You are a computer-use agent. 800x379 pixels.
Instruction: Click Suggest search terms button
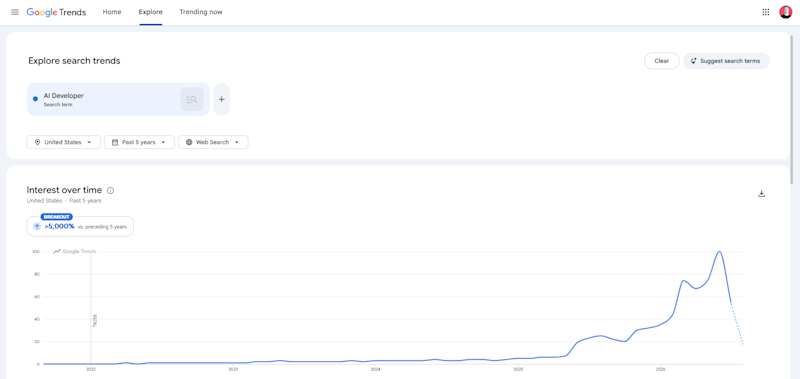726,61
